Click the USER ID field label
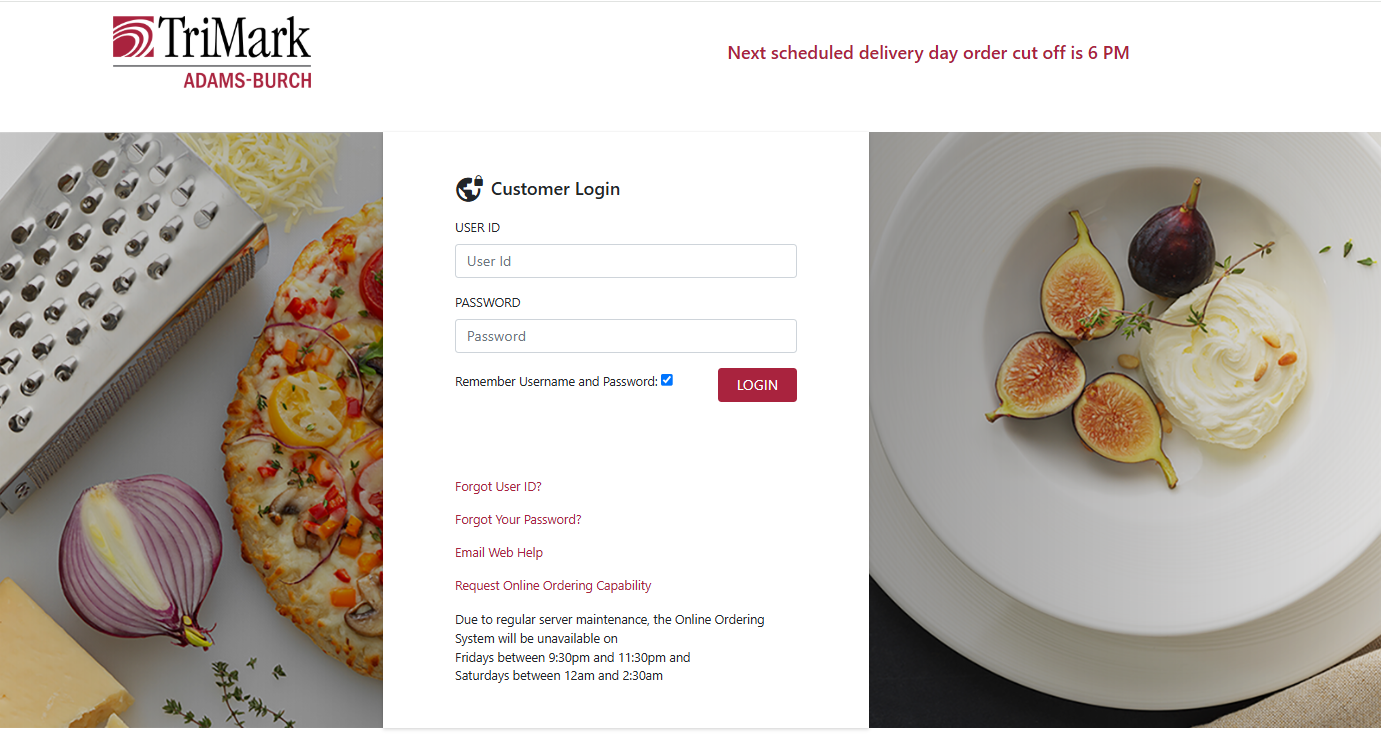 tap(477, 228)
